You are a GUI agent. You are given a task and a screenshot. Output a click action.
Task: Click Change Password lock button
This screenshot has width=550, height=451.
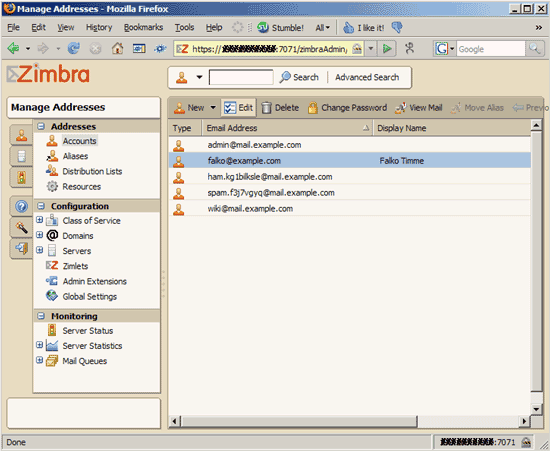(347, 108)
